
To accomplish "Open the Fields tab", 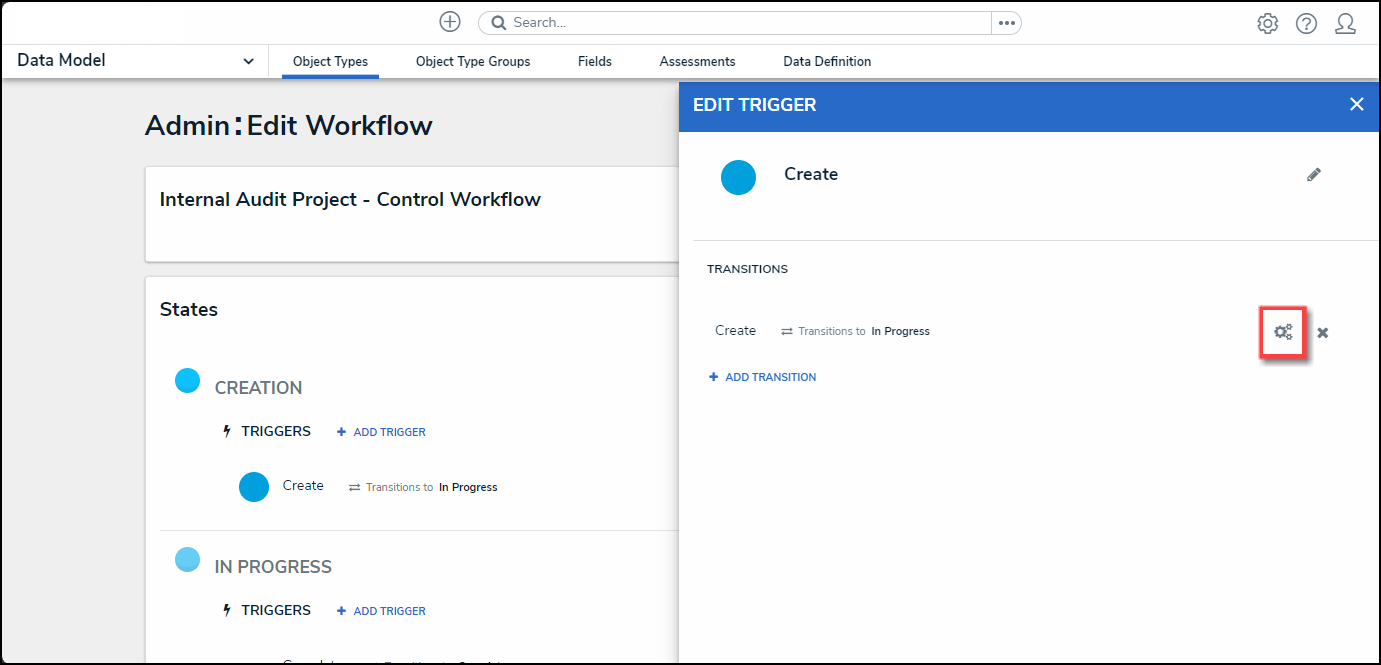I will 594,62.
